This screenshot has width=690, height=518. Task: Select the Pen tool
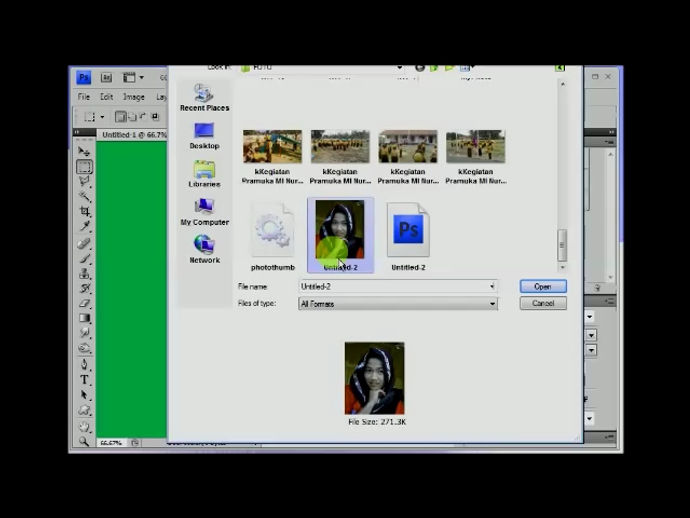(84, 364)
